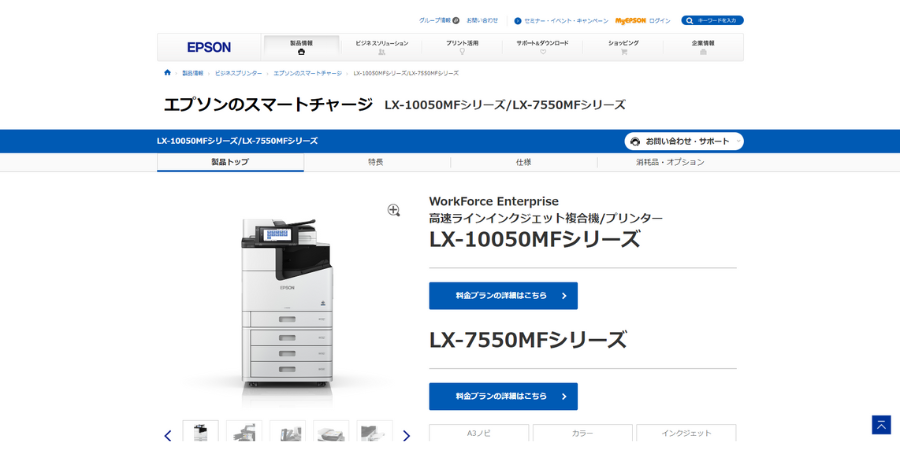The width and height of the screenshot is (900, 450).
Task: Click LX-10050MFシリーズ/LX-7550MFシリーズ text in blue bar
Action: tap(237, 141)
